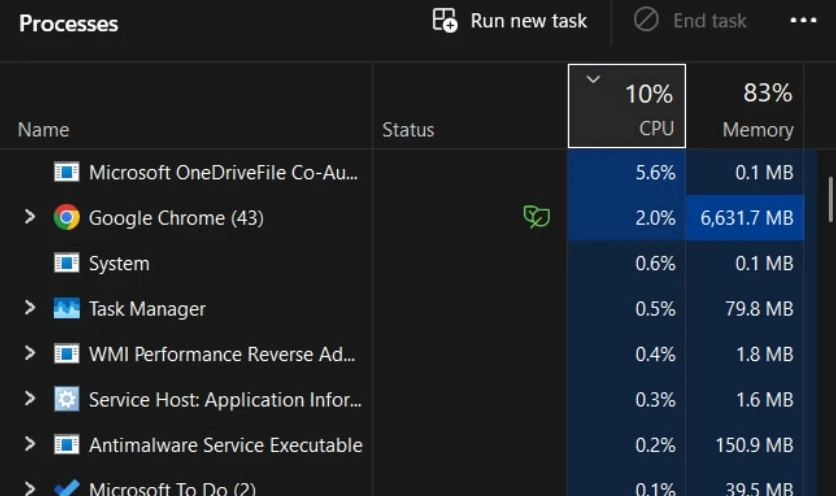
Task: Click the Antimalware Service Executable icon
Action: (66, 445)
